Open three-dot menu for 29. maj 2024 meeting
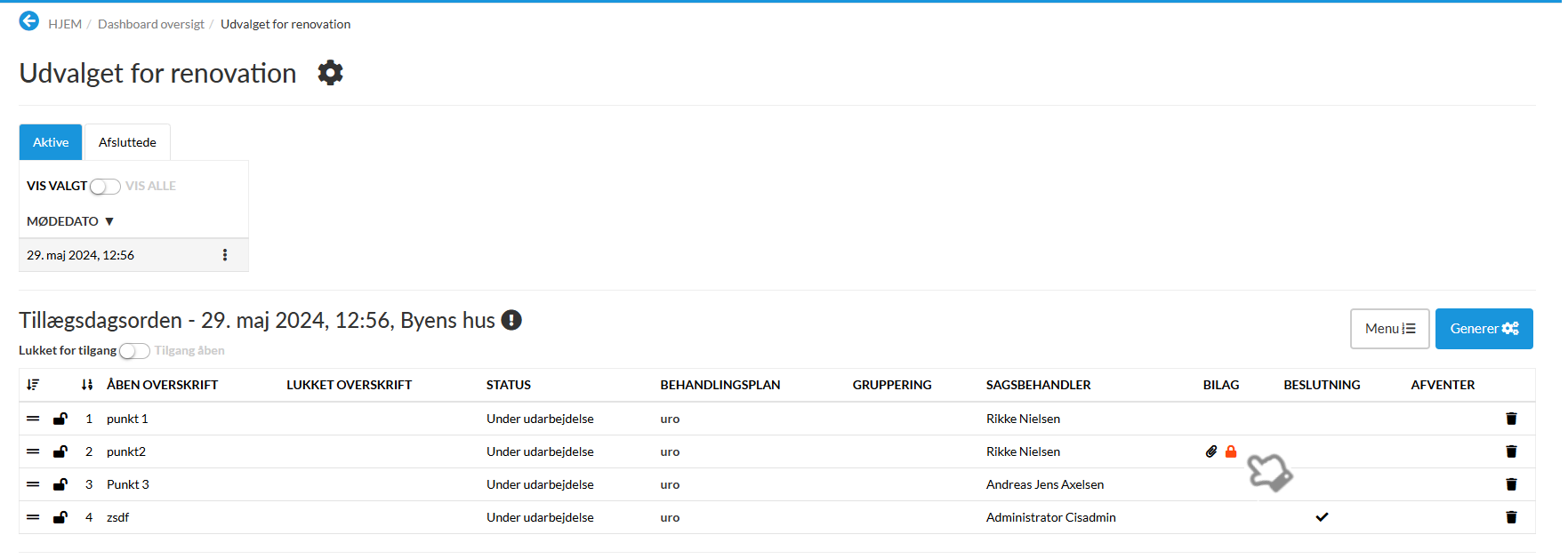1568x559 pixels. (225, 255)
